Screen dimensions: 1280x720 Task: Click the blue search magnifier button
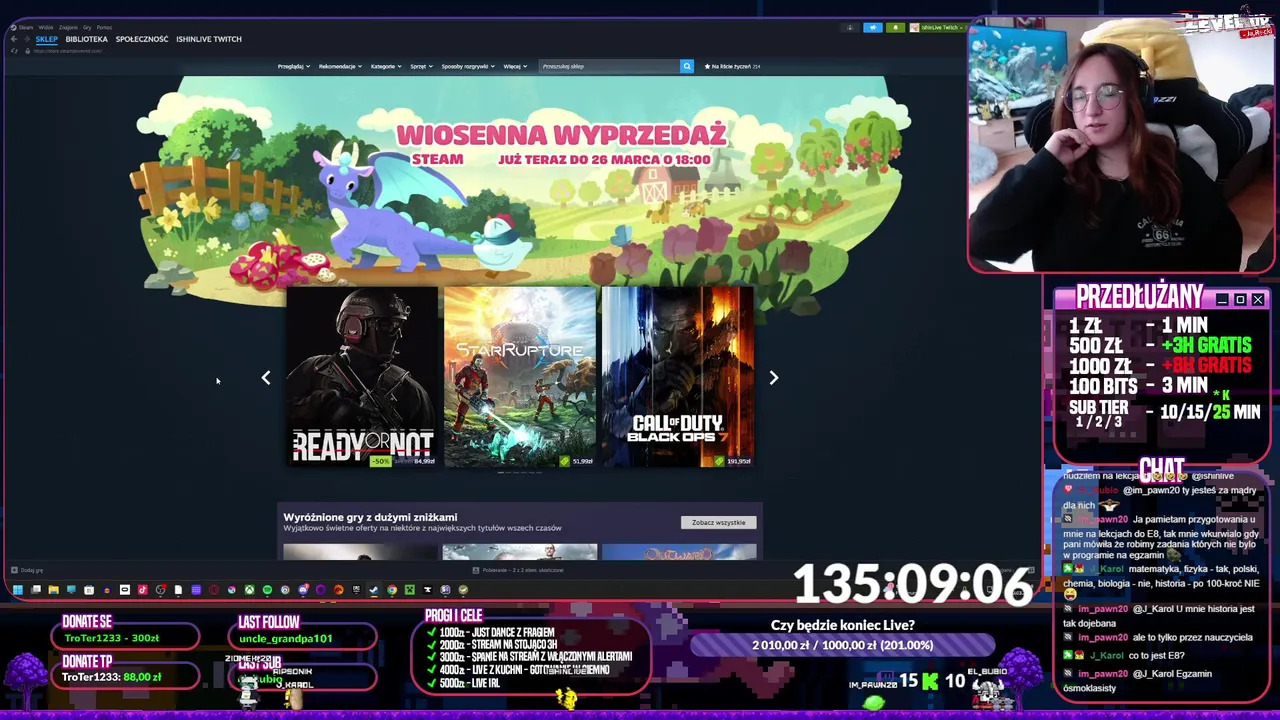pos(687,66)
